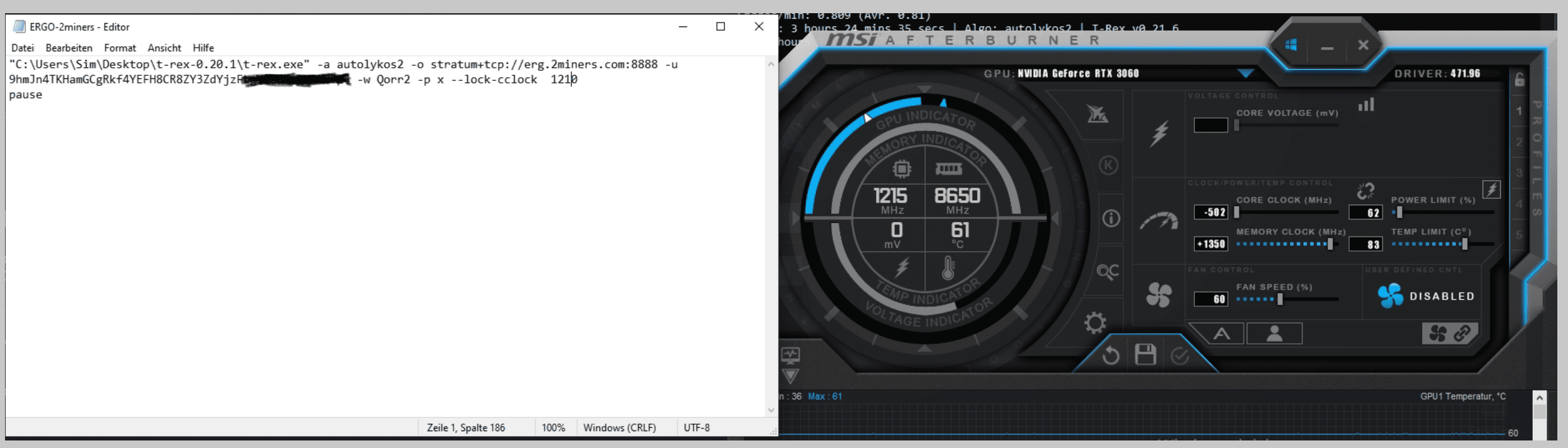Screen dimensions: 1568x448
Task: Click the MSI fighter jet logo icon
Action: coord(1097,114)
